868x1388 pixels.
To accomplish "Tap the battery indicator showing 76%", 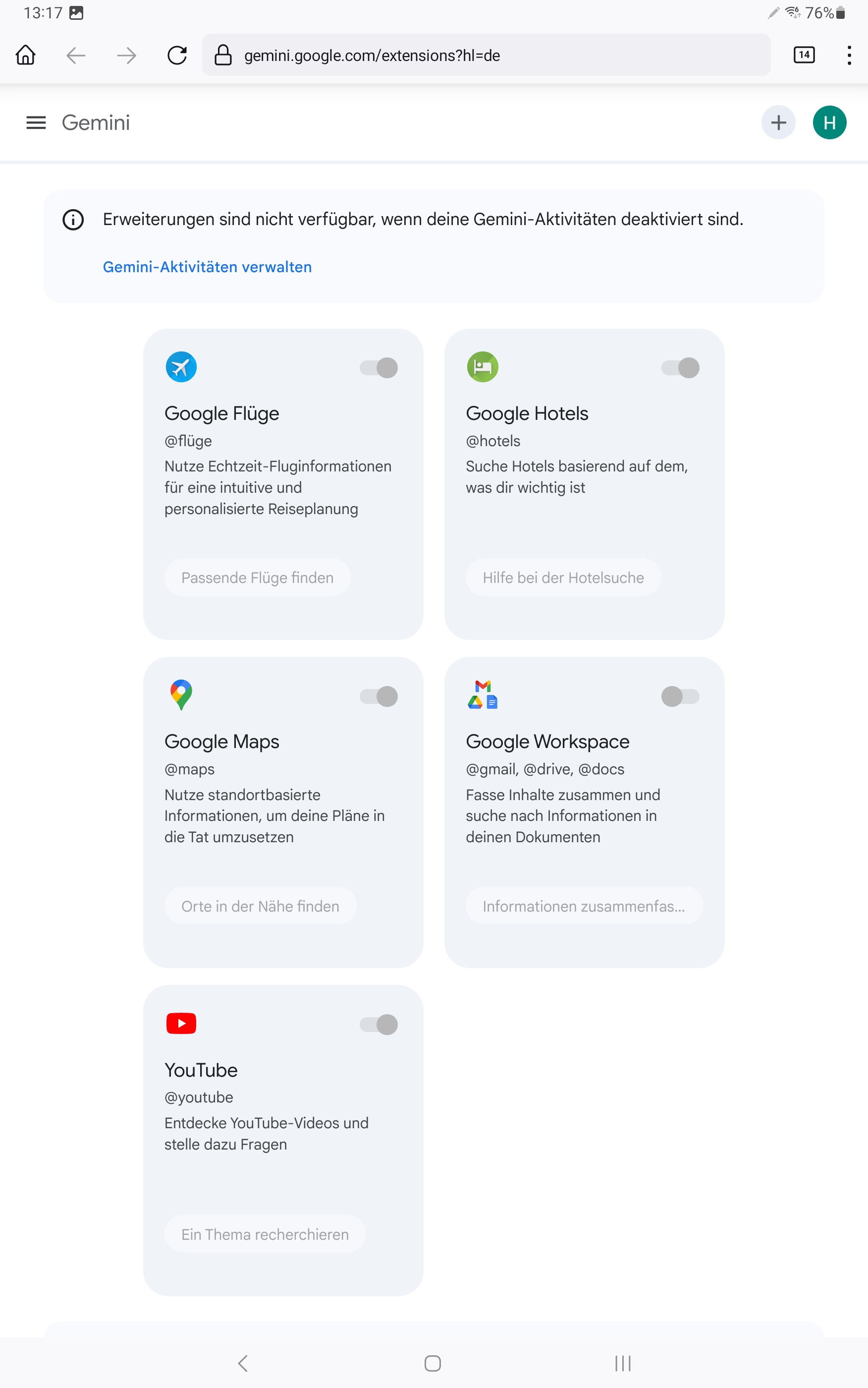I will (825, 12).
